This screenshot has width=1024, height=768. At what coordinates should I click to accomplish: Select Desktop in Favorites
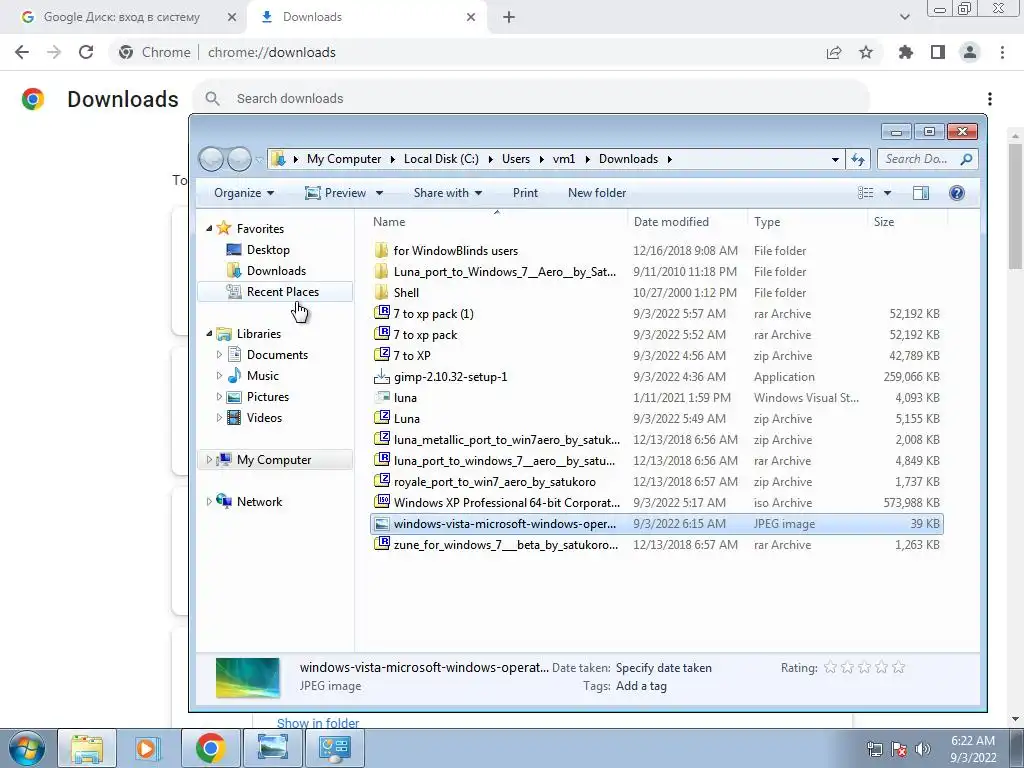(x=268, y=249)
